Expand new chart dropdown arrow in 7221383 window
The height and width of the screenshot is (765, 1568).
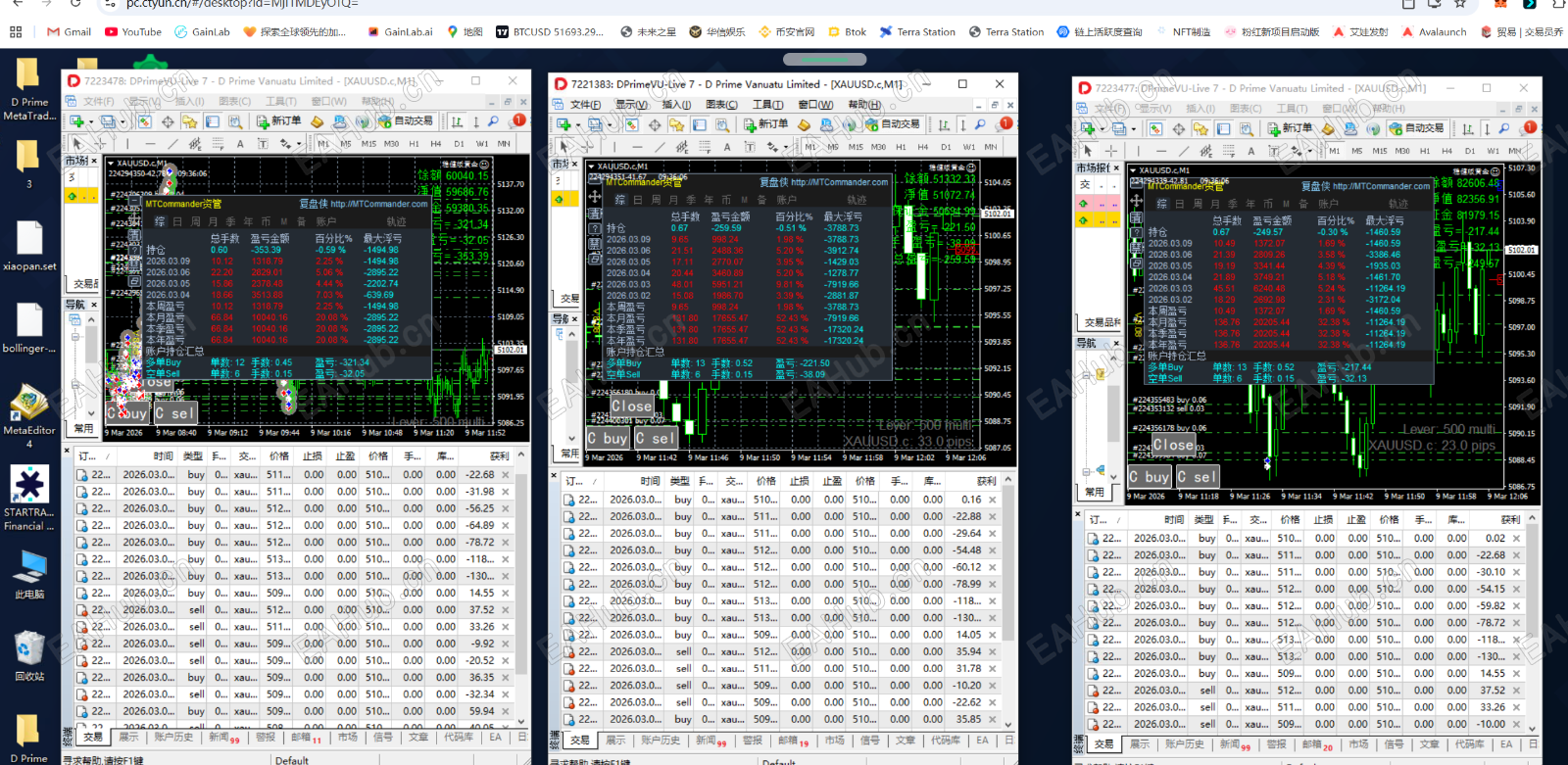(x=577, y=124)
